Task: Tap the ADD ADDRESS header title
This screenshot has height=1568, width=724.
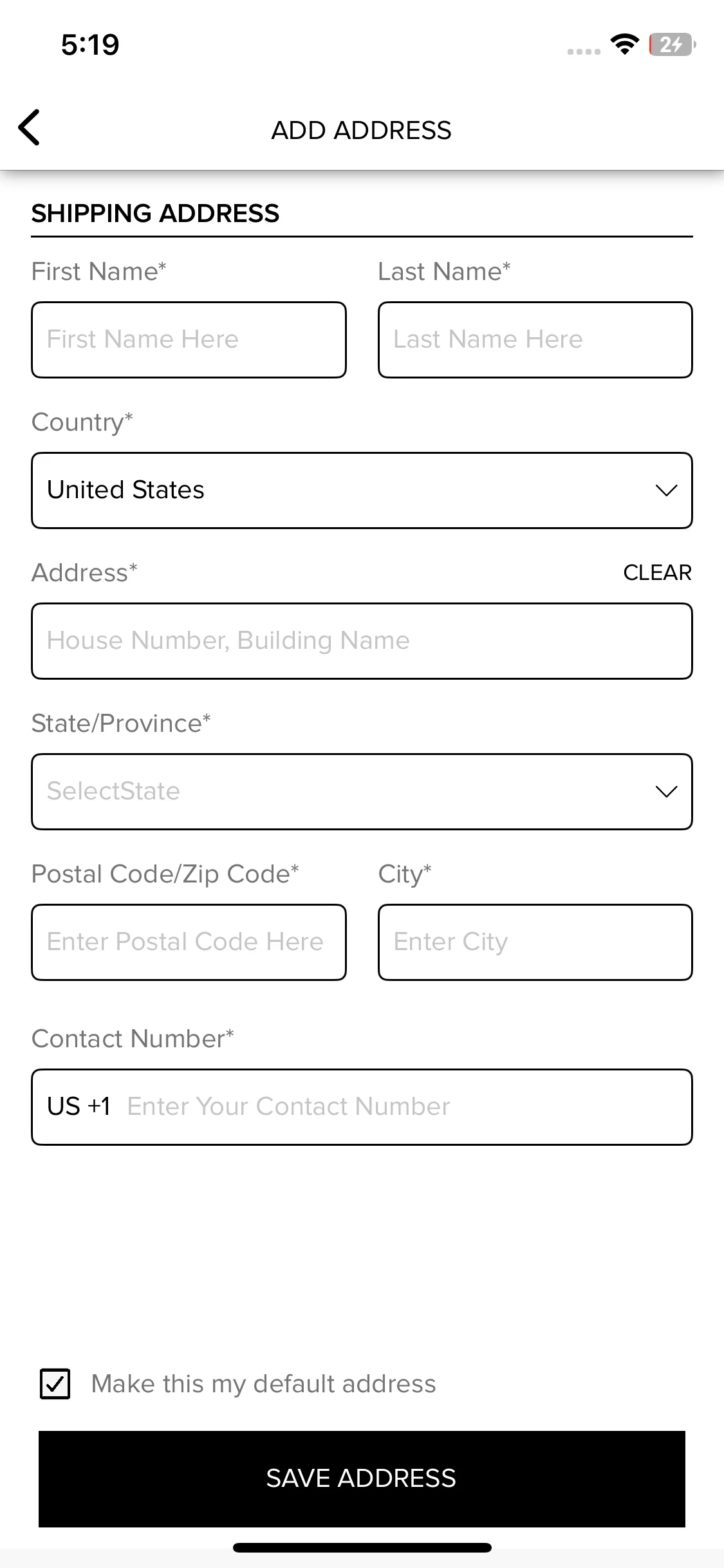Action: 361,130
